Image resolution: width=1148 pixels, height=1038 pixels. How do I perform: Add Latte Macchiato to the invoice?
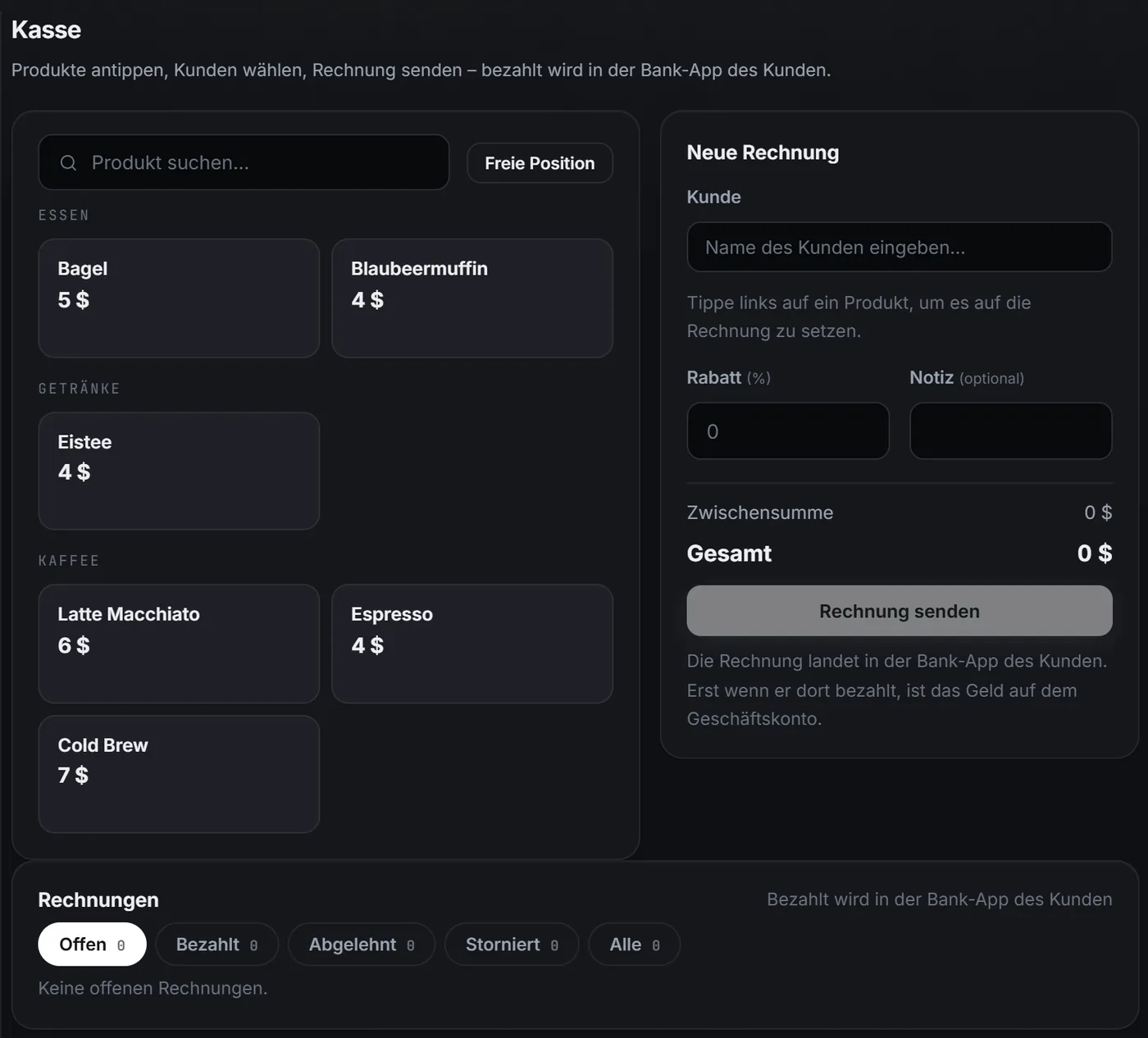click(x=179, y=644)
